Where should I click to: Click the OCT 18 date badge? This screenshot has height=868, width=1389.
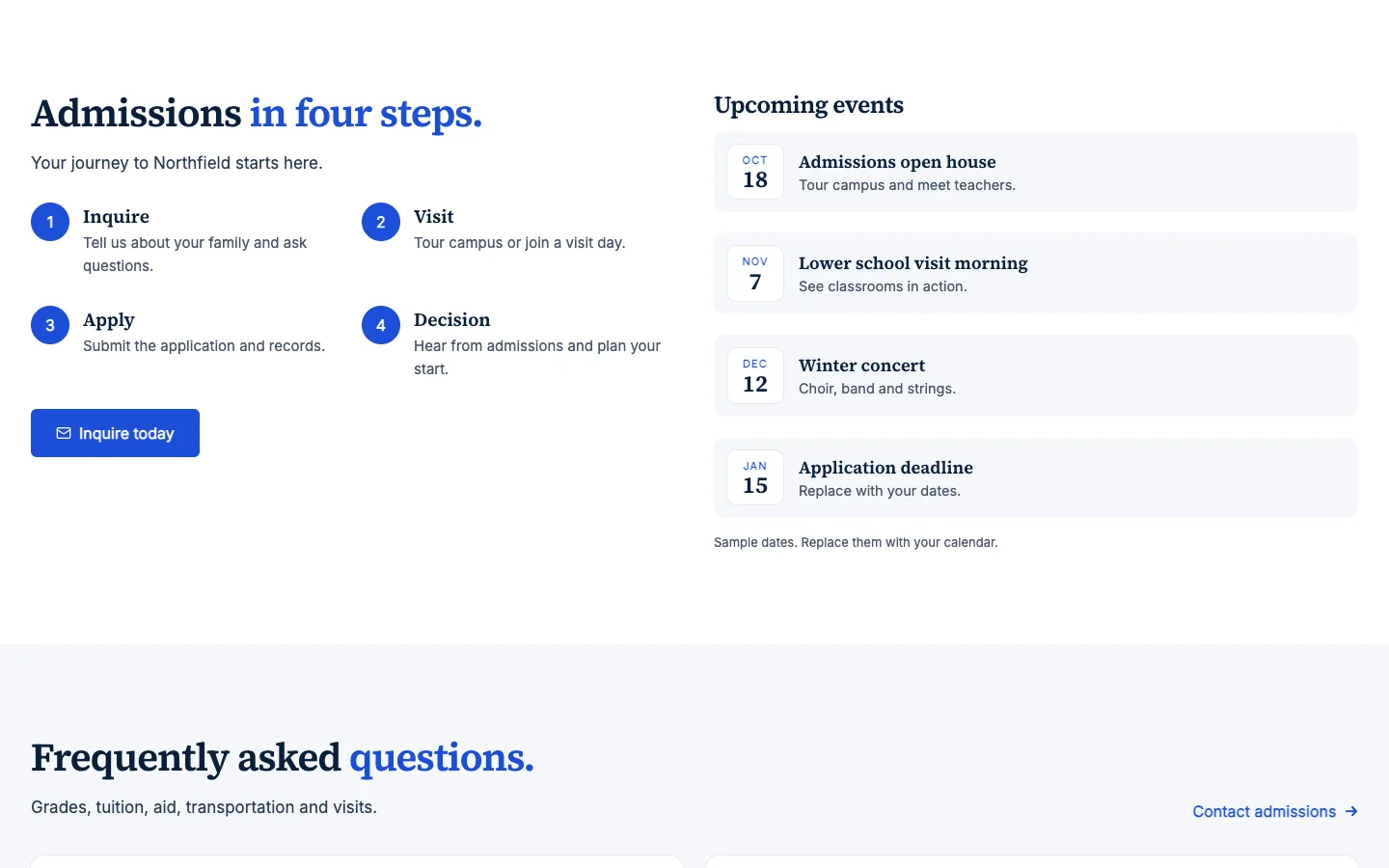point(755,172)
